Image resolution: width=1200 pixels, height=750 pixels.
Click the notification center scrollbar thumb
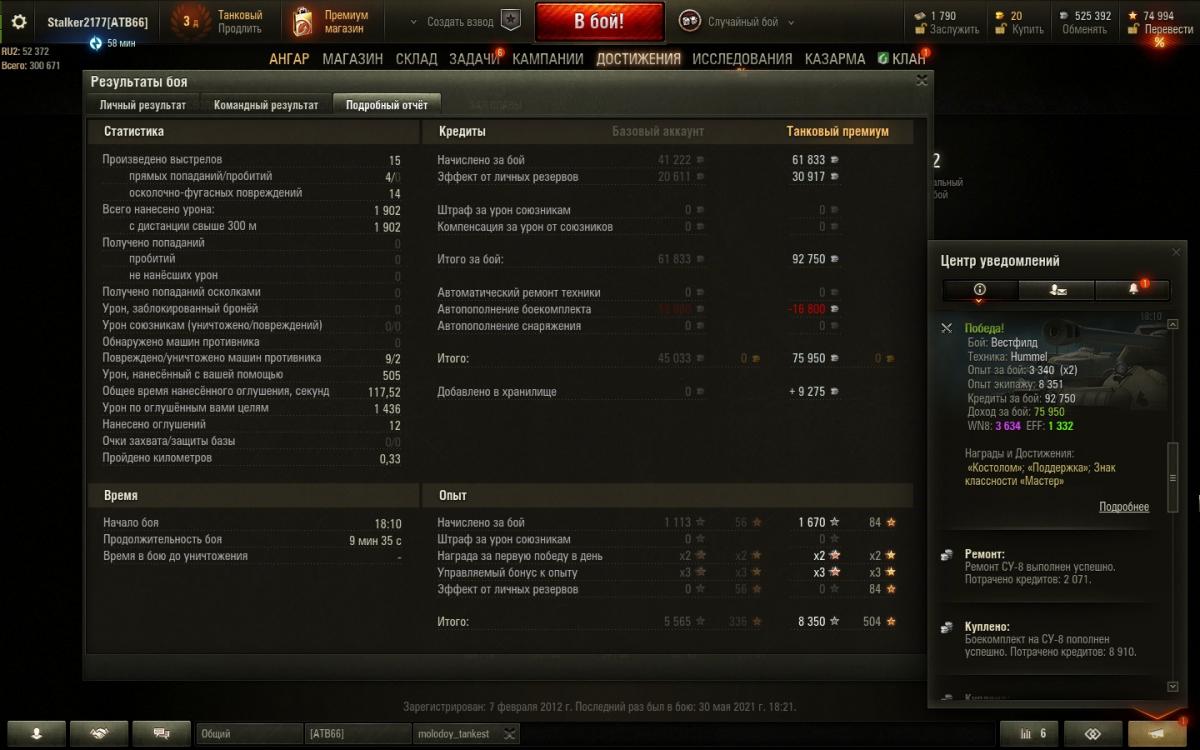click(x=1173, y=478)
